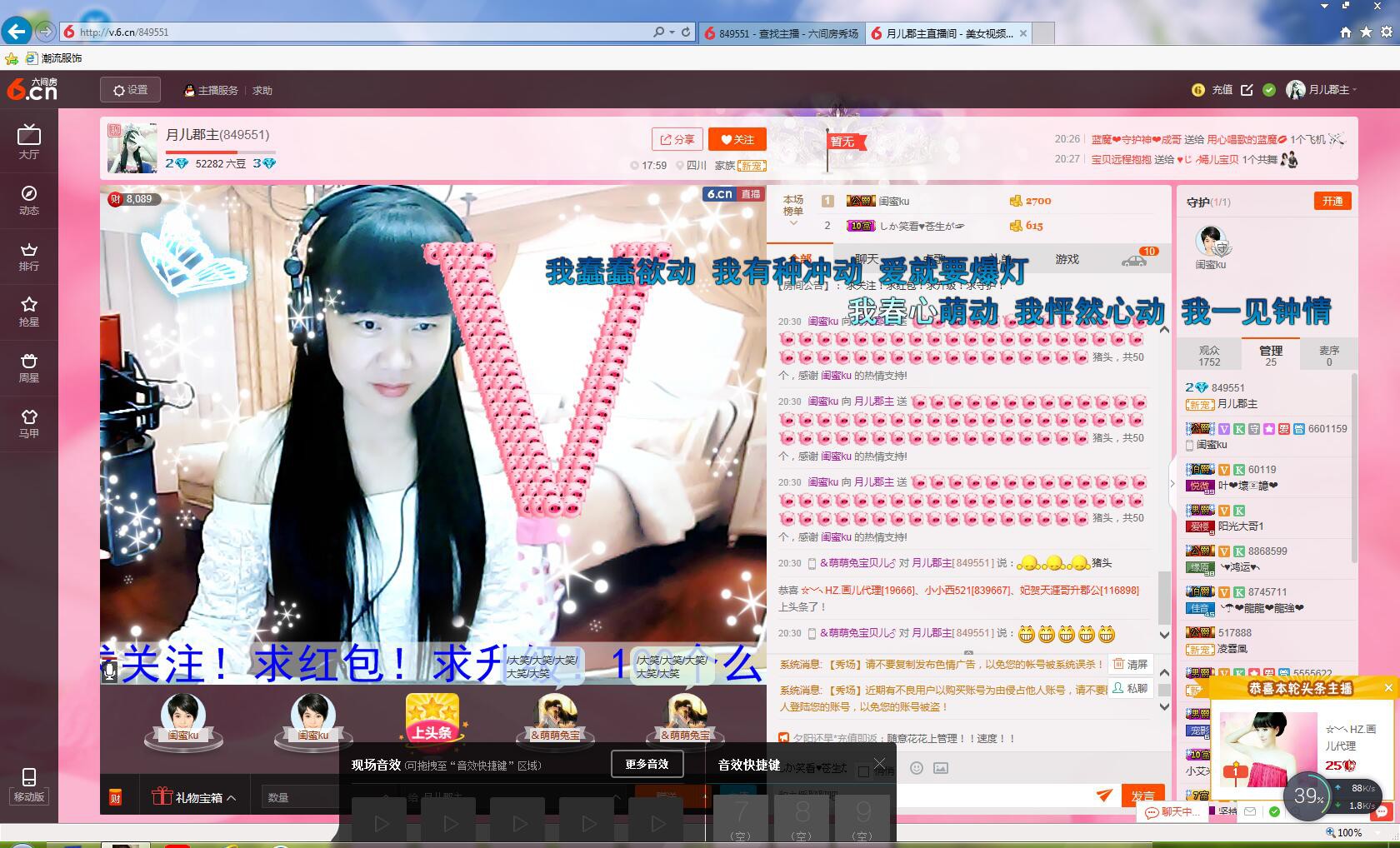Expand the 本场榜单 chevron below ranking label
This screenshot has width=1400, height=848.
(792, 223)
